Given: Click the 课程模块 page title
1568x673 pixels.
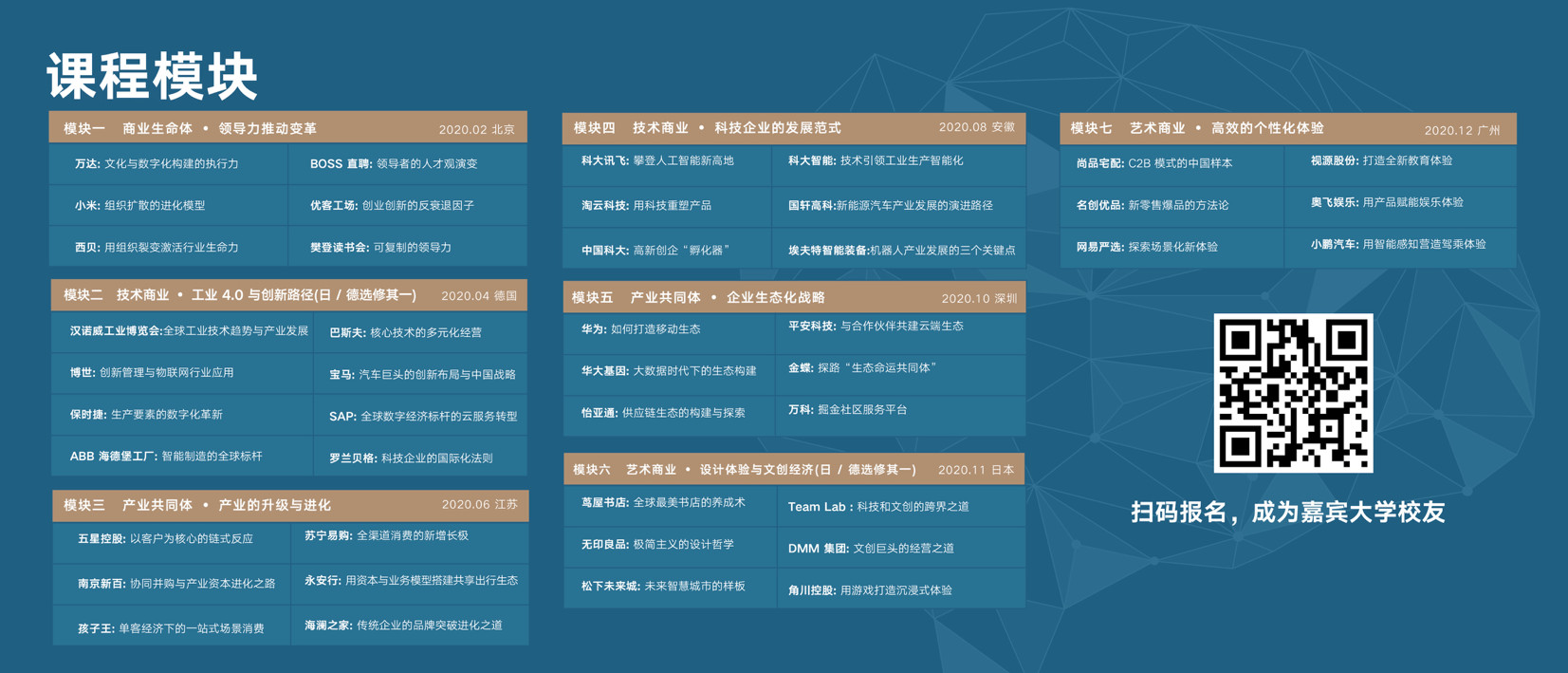Looking at the screenshot, I should [x=153, y=76].
